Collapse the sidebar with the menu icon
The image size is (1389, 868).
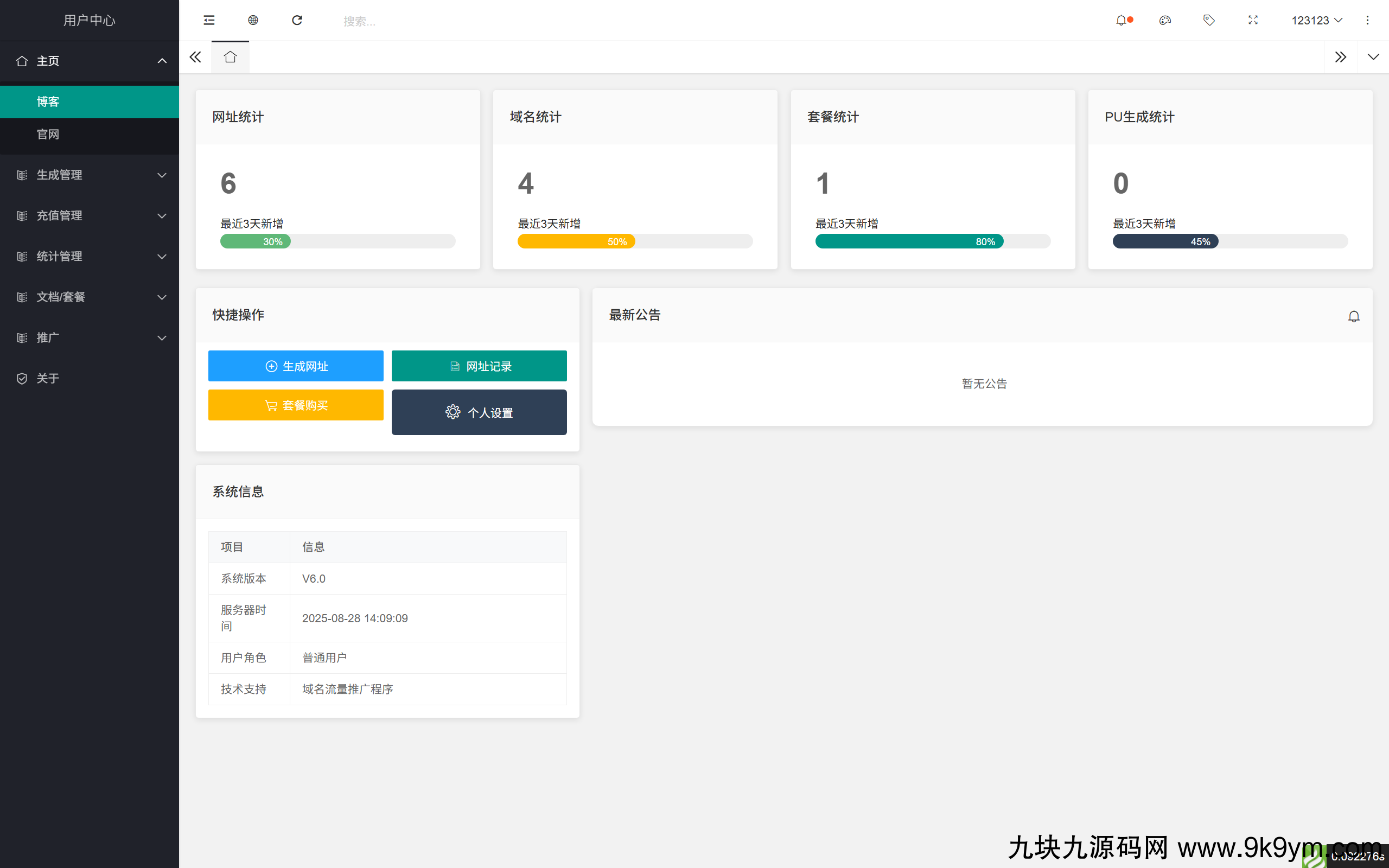coord(209,20)
